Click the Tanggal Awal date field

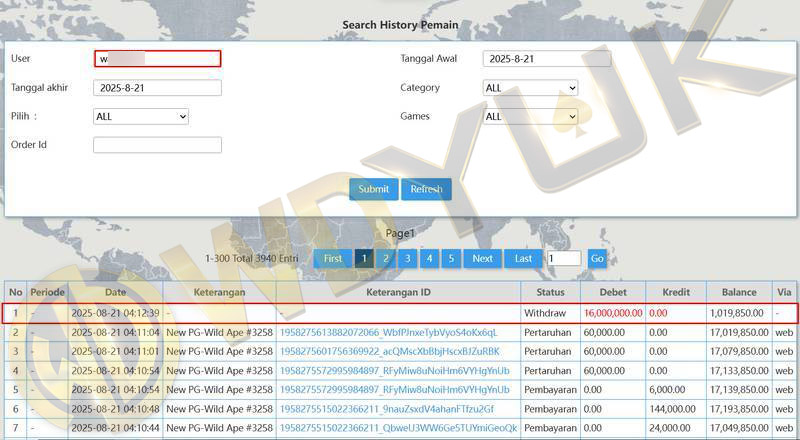[547, 59]
